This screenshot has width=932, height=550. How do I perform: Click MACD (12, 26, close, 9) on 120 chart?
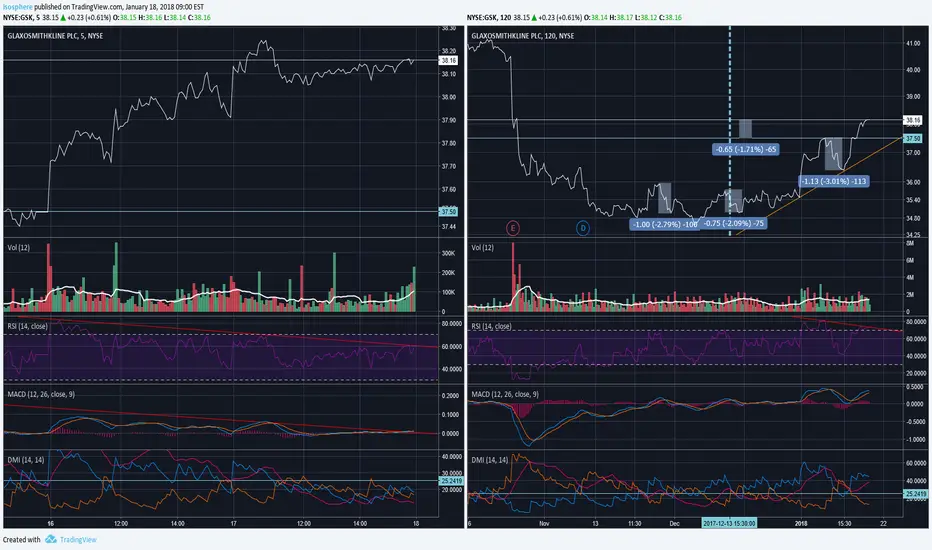[x=505, y=394]
